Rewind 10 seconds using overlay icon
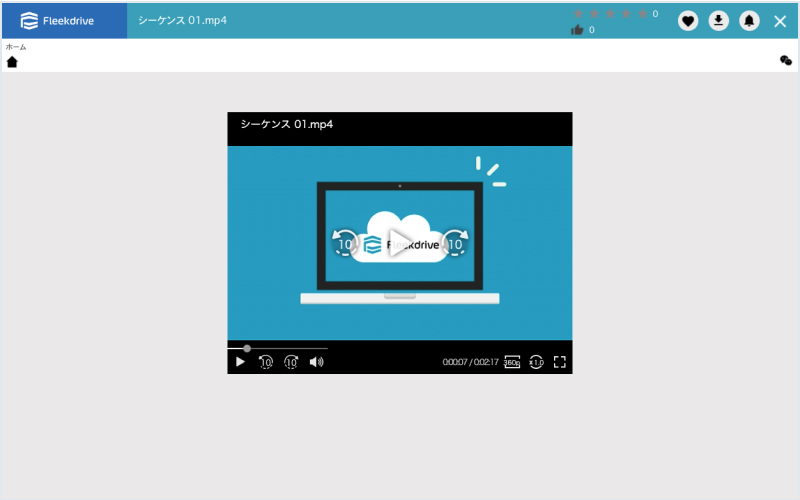 tap(345, 243)
